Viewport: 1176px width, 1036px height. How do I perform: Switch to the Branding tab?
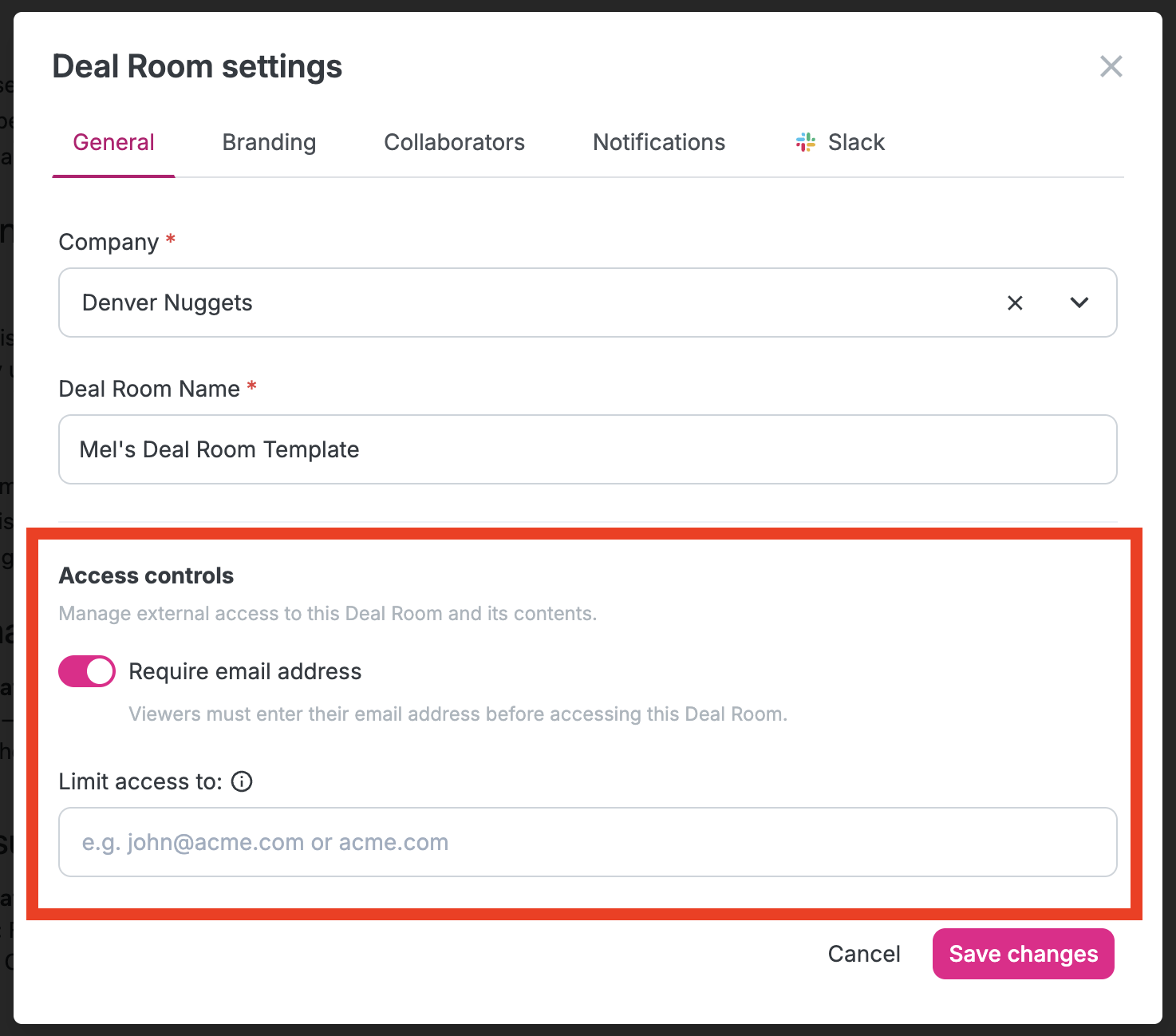coord(269,142)
